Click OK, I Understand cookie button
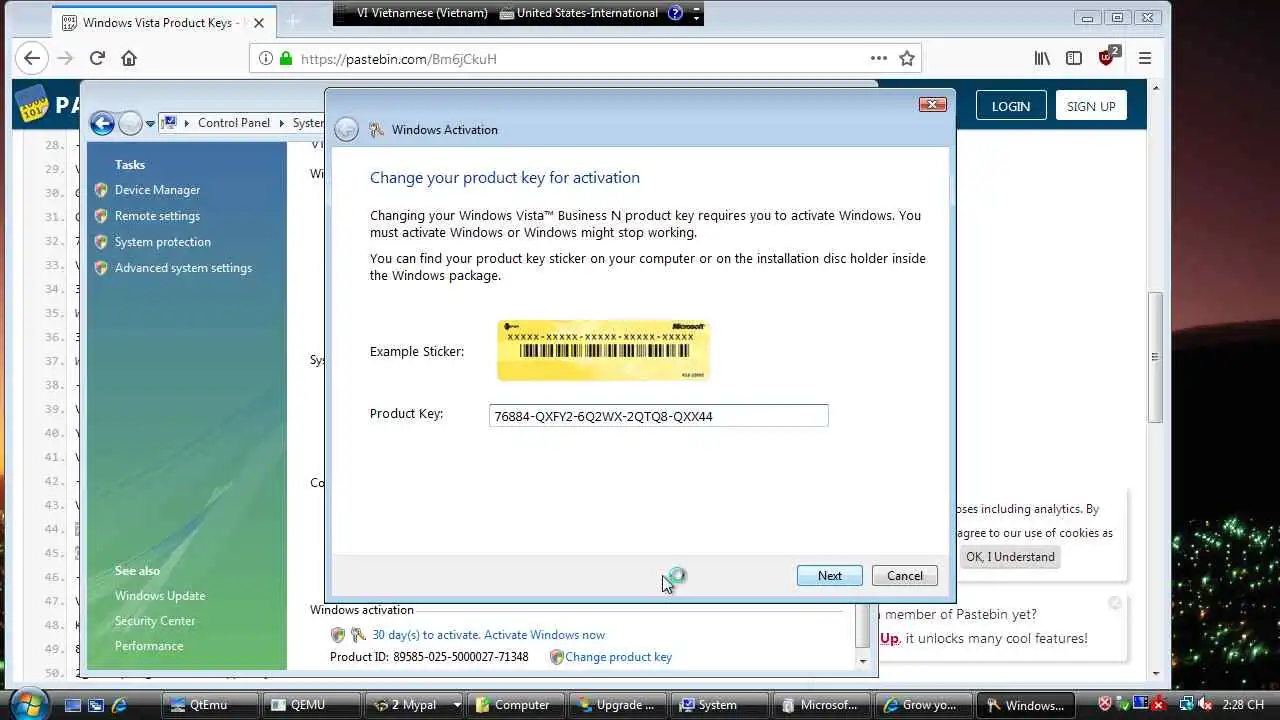 coord(1009,557)
